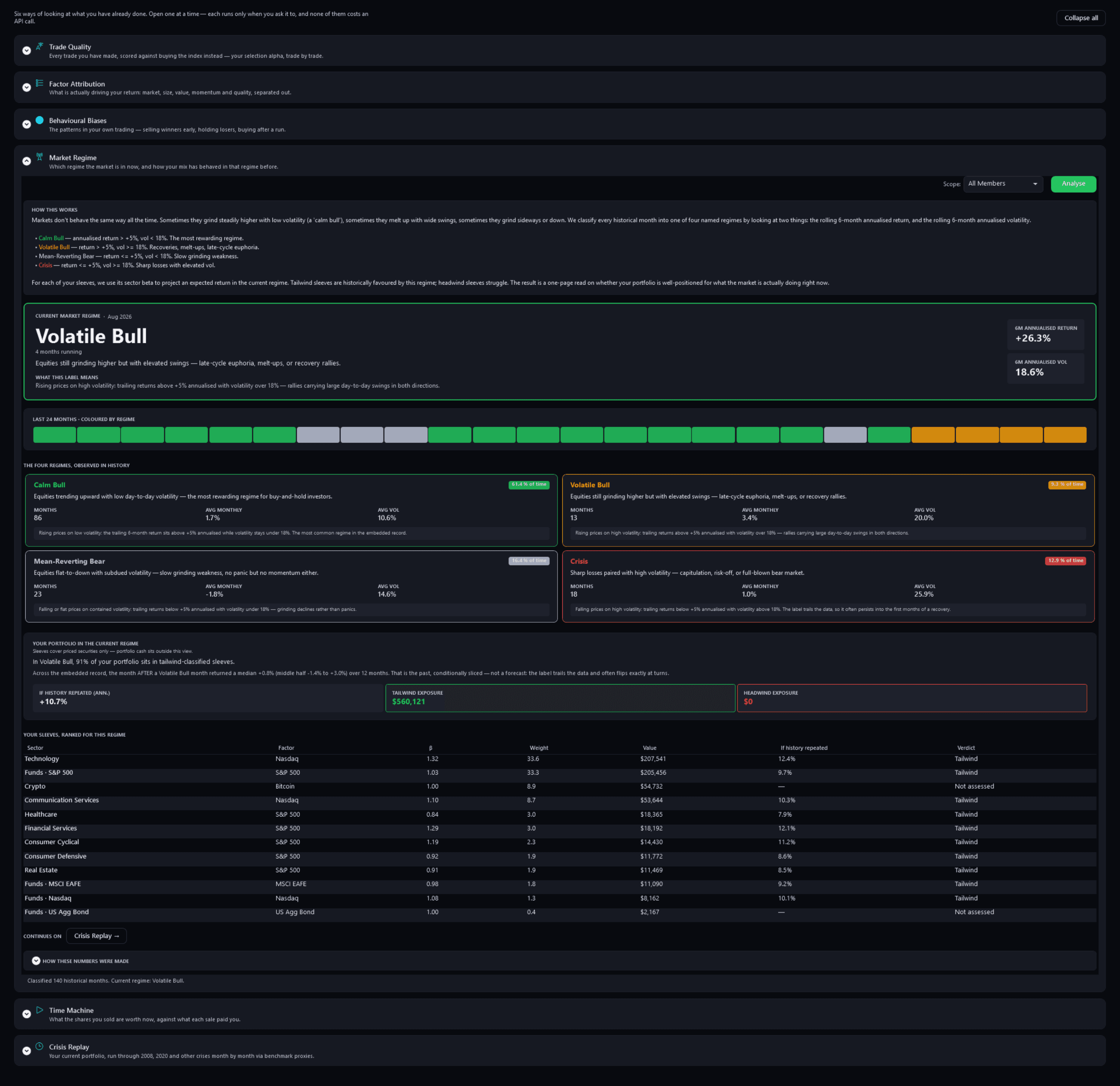The width and height of the screenshot is (1120, 1086).
Task: Open the Scope All Members dropdown
Action: tap(1003, 184)
